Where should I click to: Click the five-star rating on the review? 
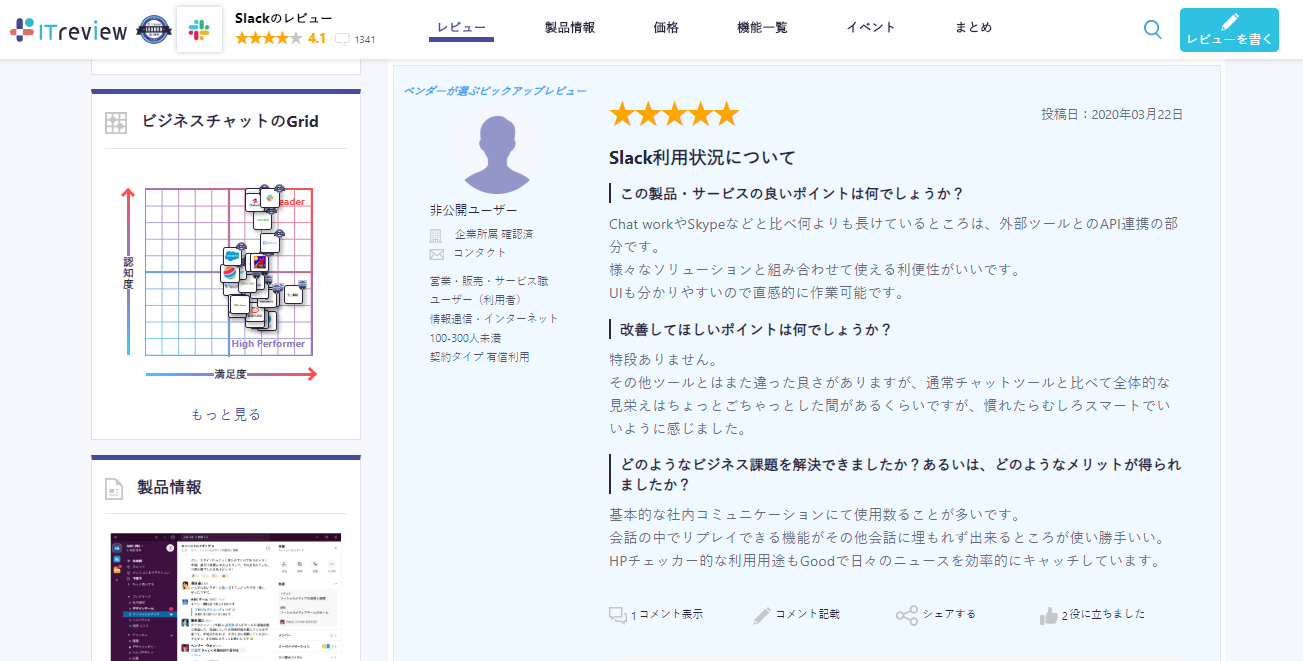(x=673, y=113)
